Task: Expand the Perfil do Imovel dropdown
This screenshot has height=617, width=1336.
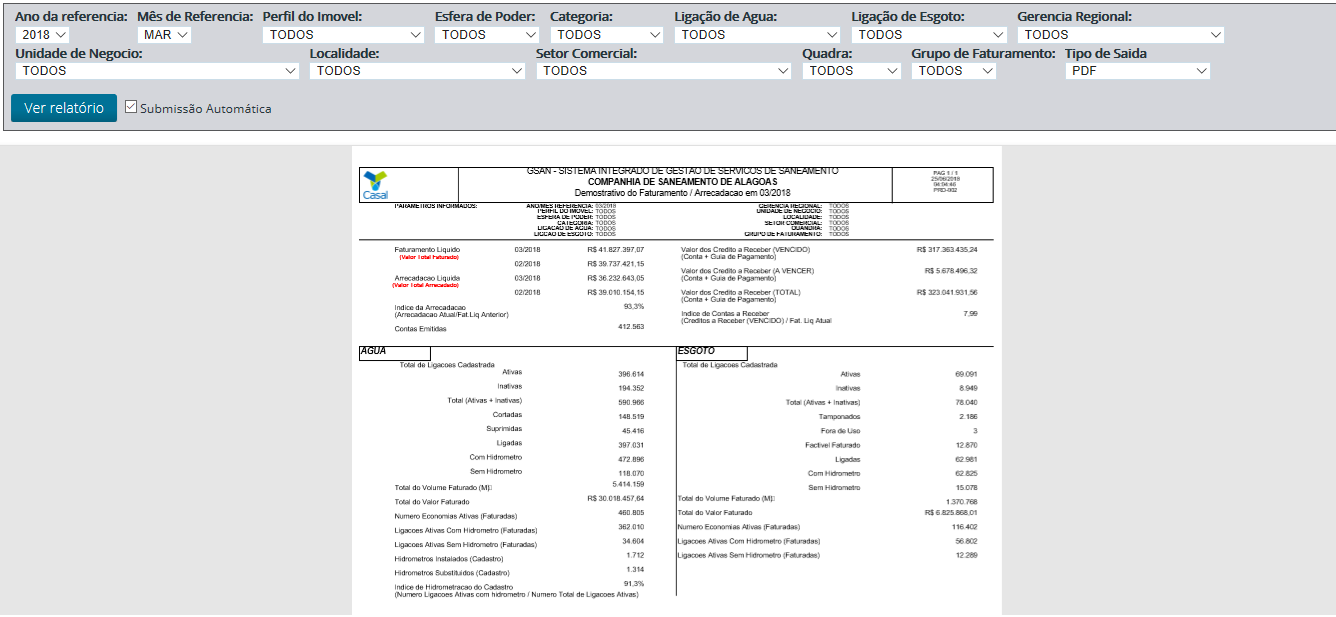Action: tap(343, 33)
